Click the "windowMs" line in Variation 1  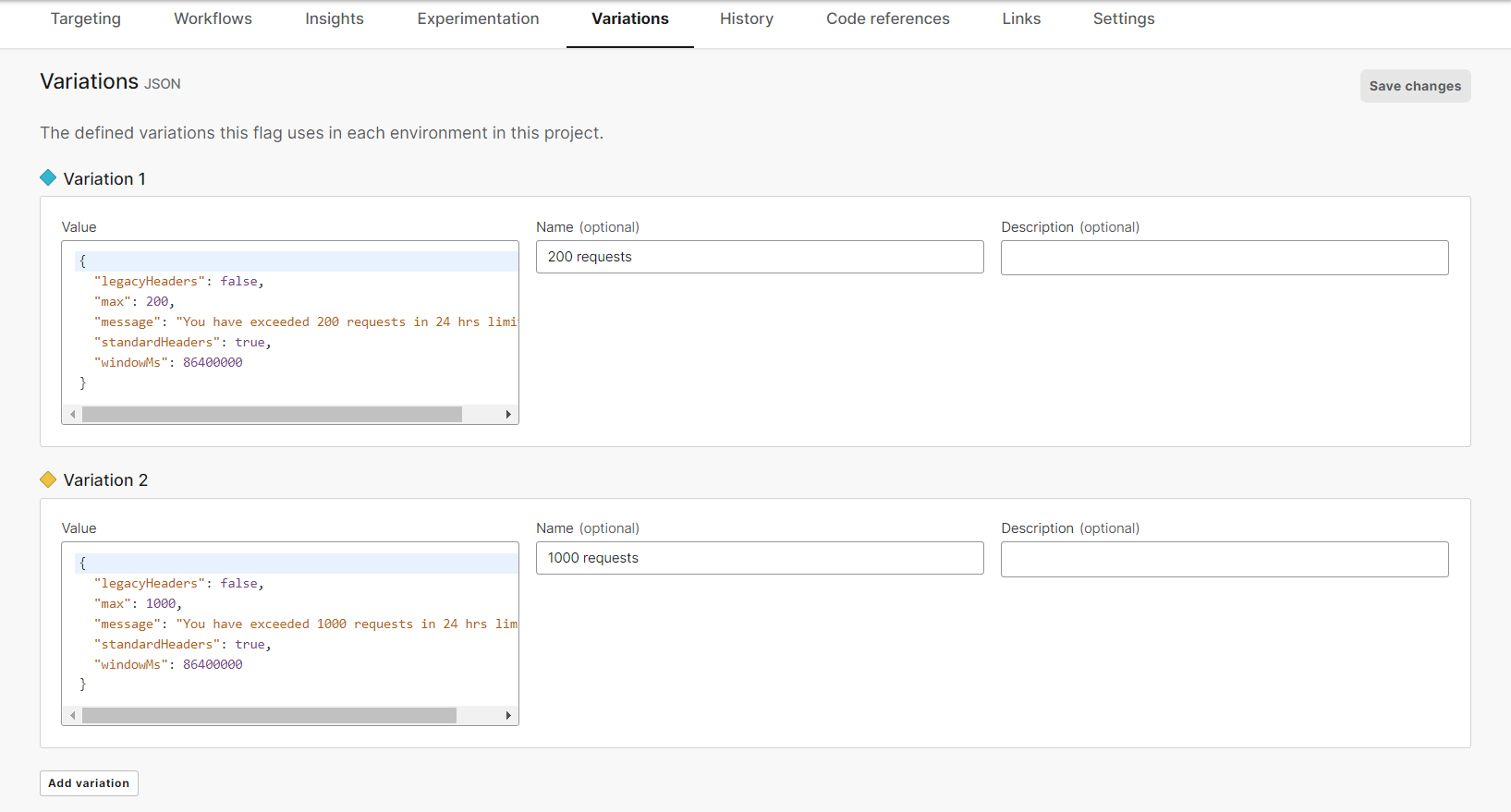tap(168, 363)
